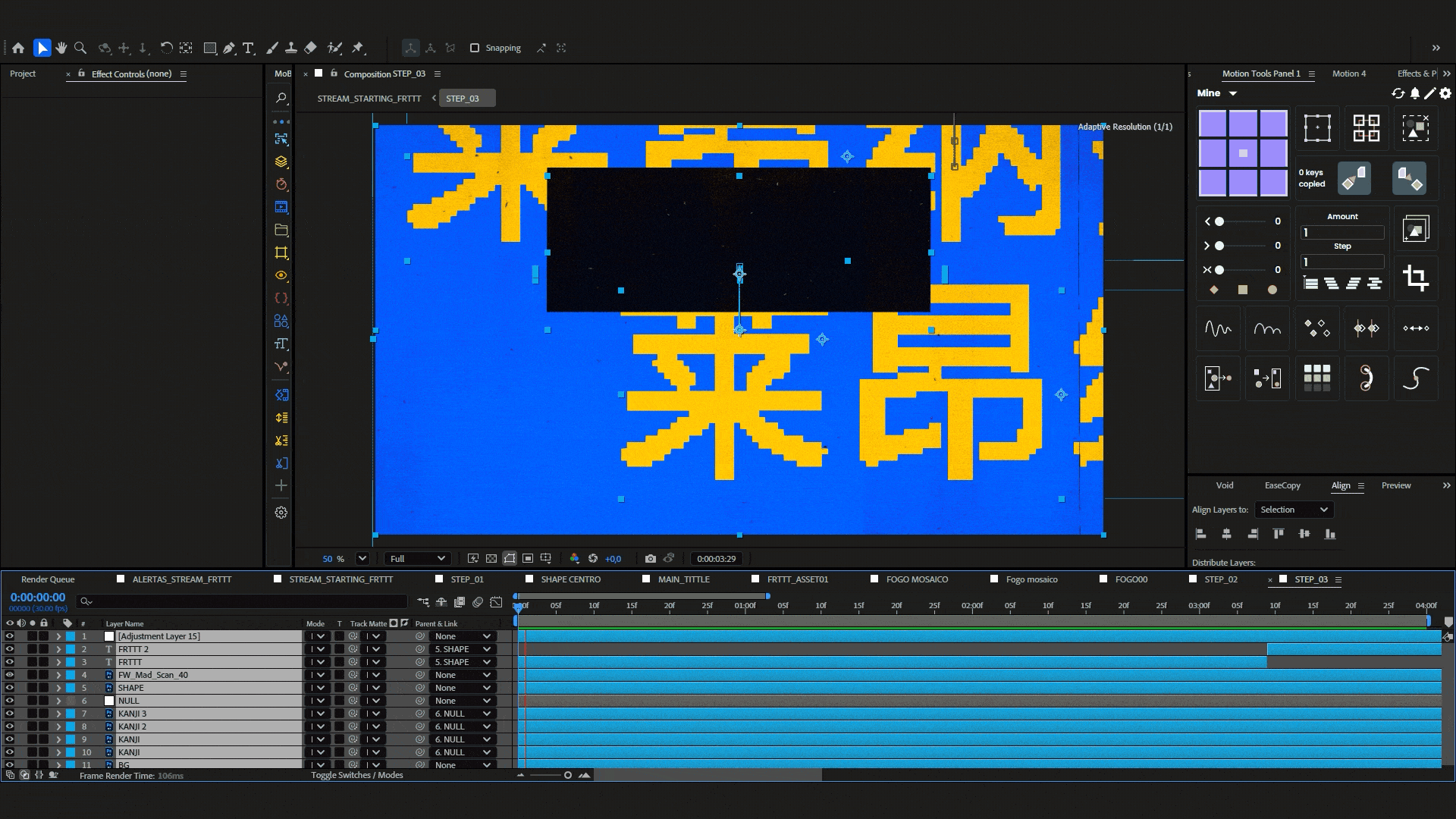Click Toggle Switches / Modes button
1456x819 pixels.
357,775
